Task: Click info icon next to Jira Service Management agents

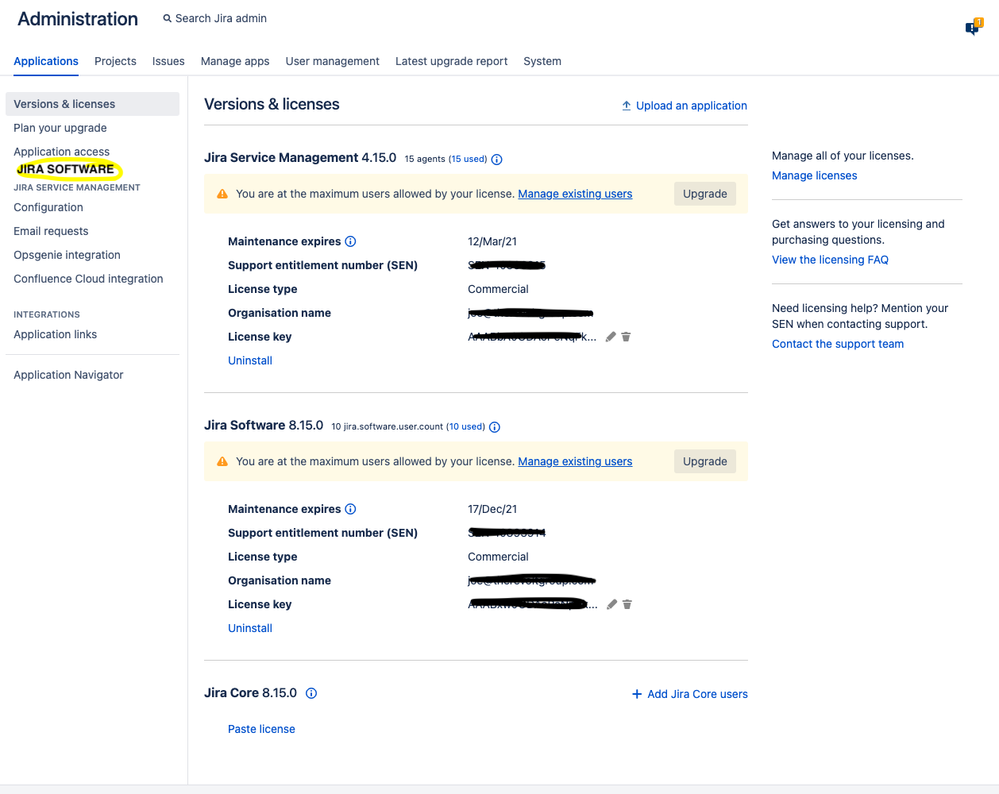Action: tap(497, 159)
